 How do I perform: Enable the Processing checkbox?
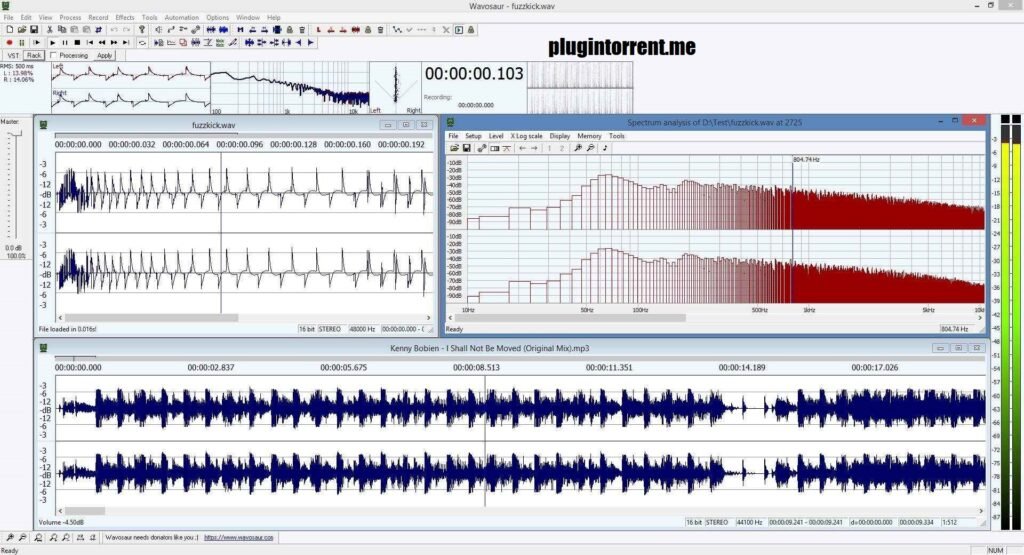click(54, 56)
